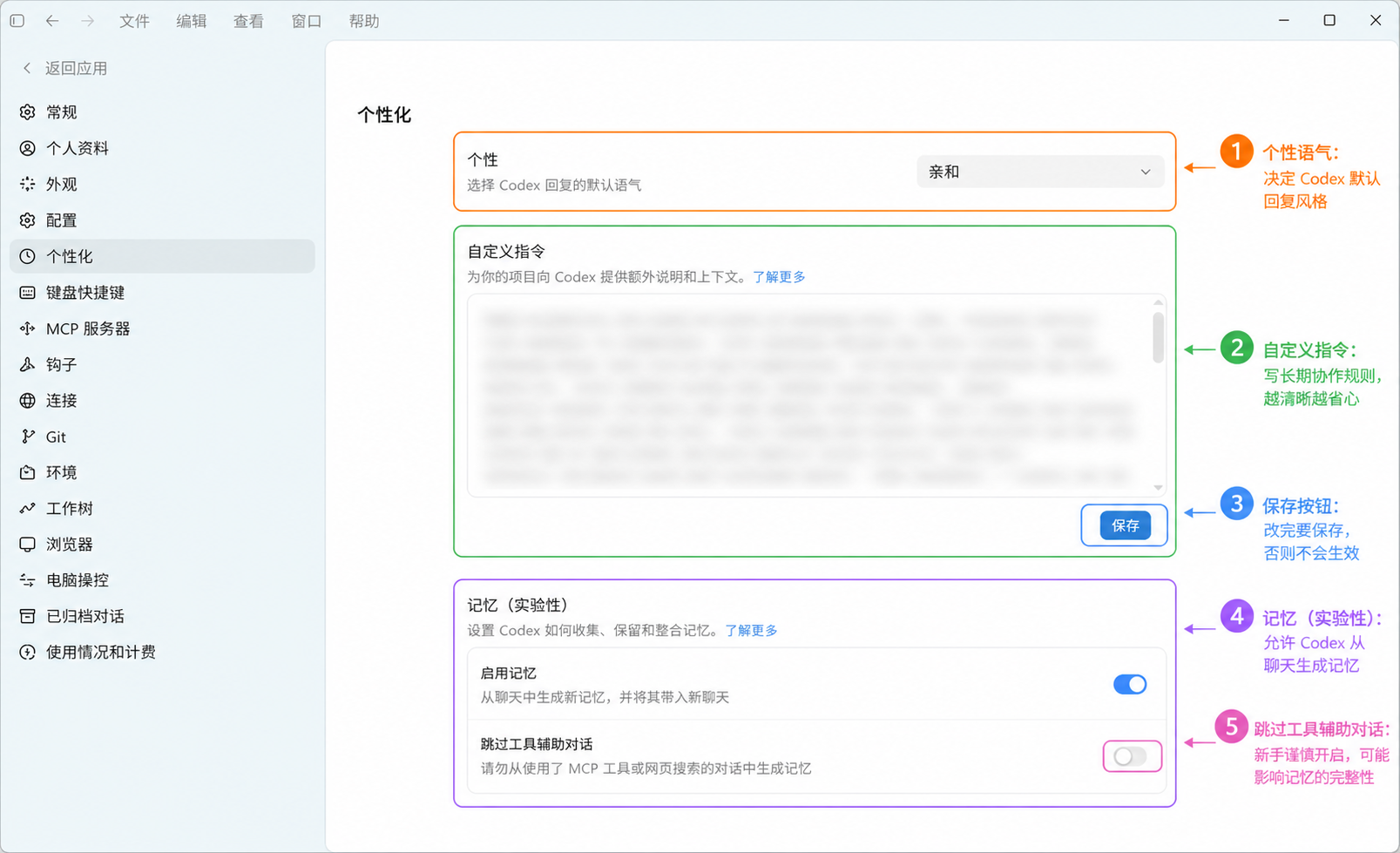Open 个人资料 settings page
This screenshot has height=853, width=1400.
162,148
